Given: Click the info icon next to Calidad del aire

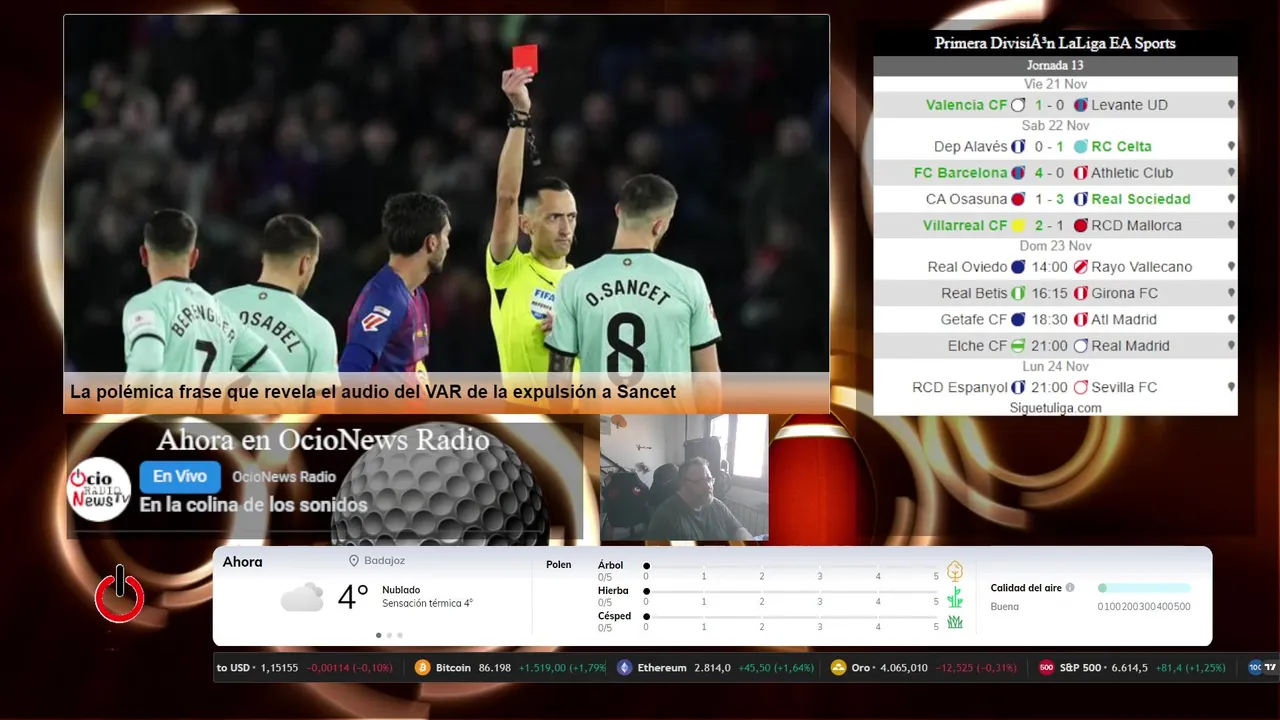Looking at the screenshot, I should click(1070, 588).
